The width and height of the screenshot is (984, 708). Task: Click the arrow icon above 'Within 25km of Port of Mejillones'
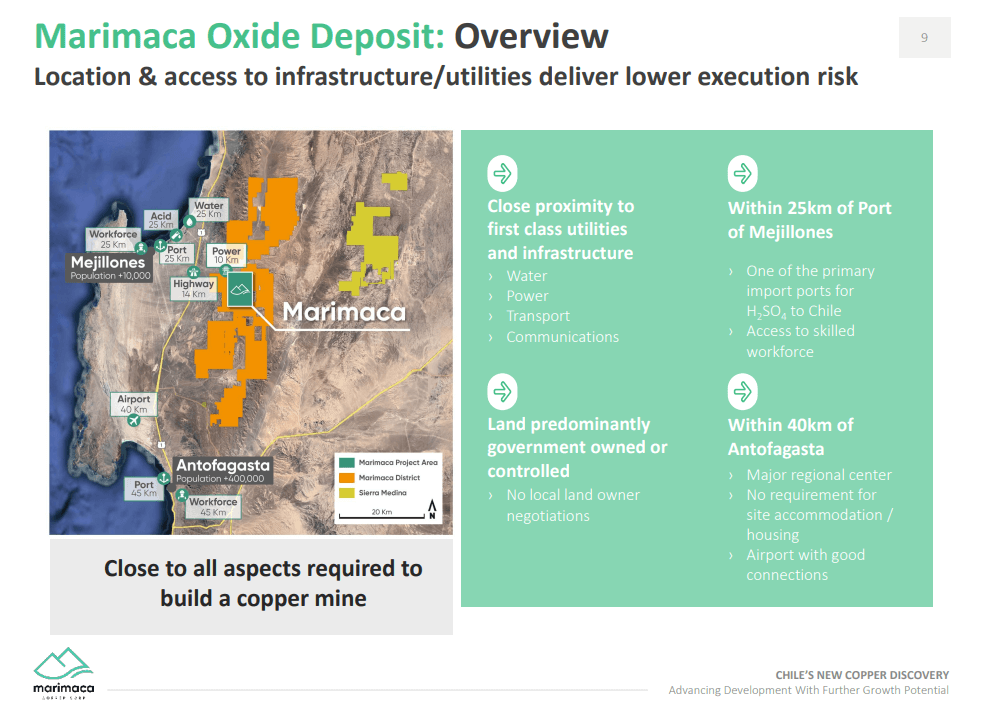(742, 173)
